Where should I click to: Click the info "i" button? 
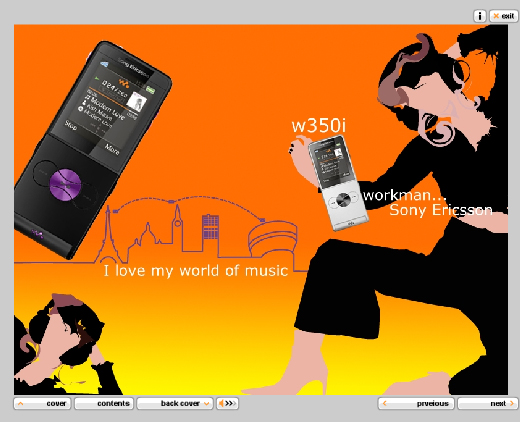pos(480,16)
